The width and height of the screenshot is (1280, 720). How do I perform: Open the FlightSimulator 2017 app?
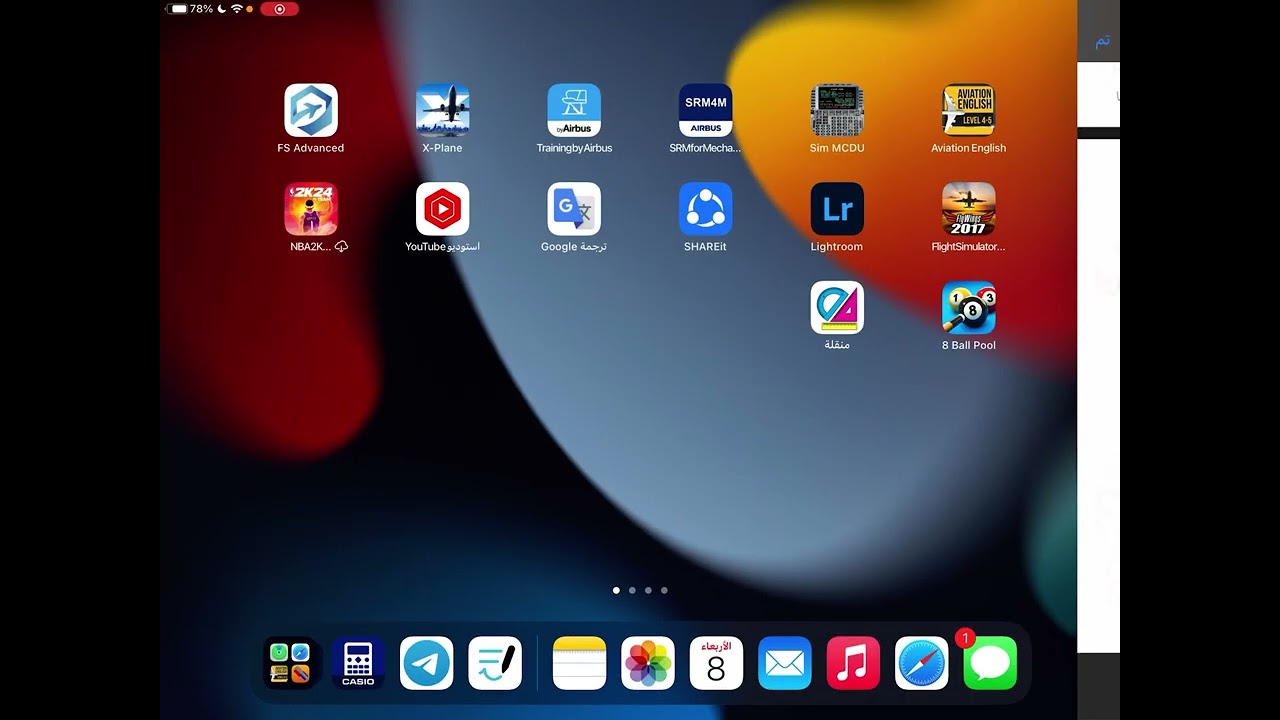[x=968, y=209]
